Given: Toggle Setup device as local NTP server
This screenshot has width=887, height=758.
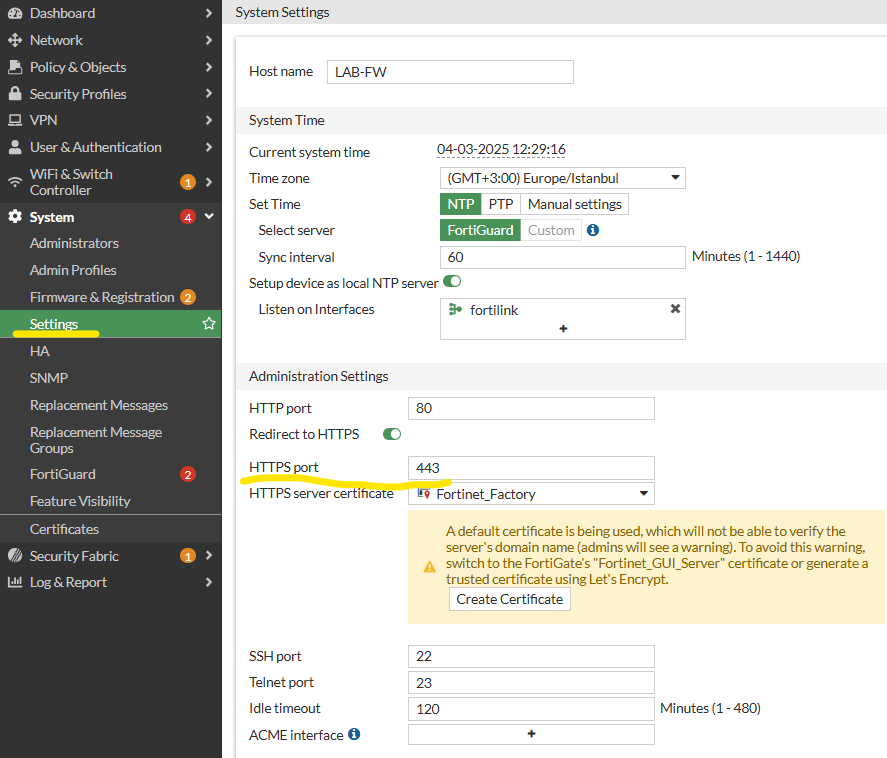Looking at the screenshot, I should point(452,281).
